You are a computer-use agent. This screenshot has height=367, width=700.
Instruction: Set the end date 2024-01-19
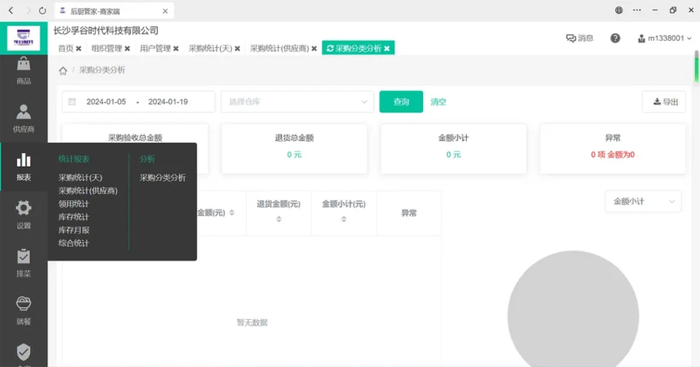168,102
